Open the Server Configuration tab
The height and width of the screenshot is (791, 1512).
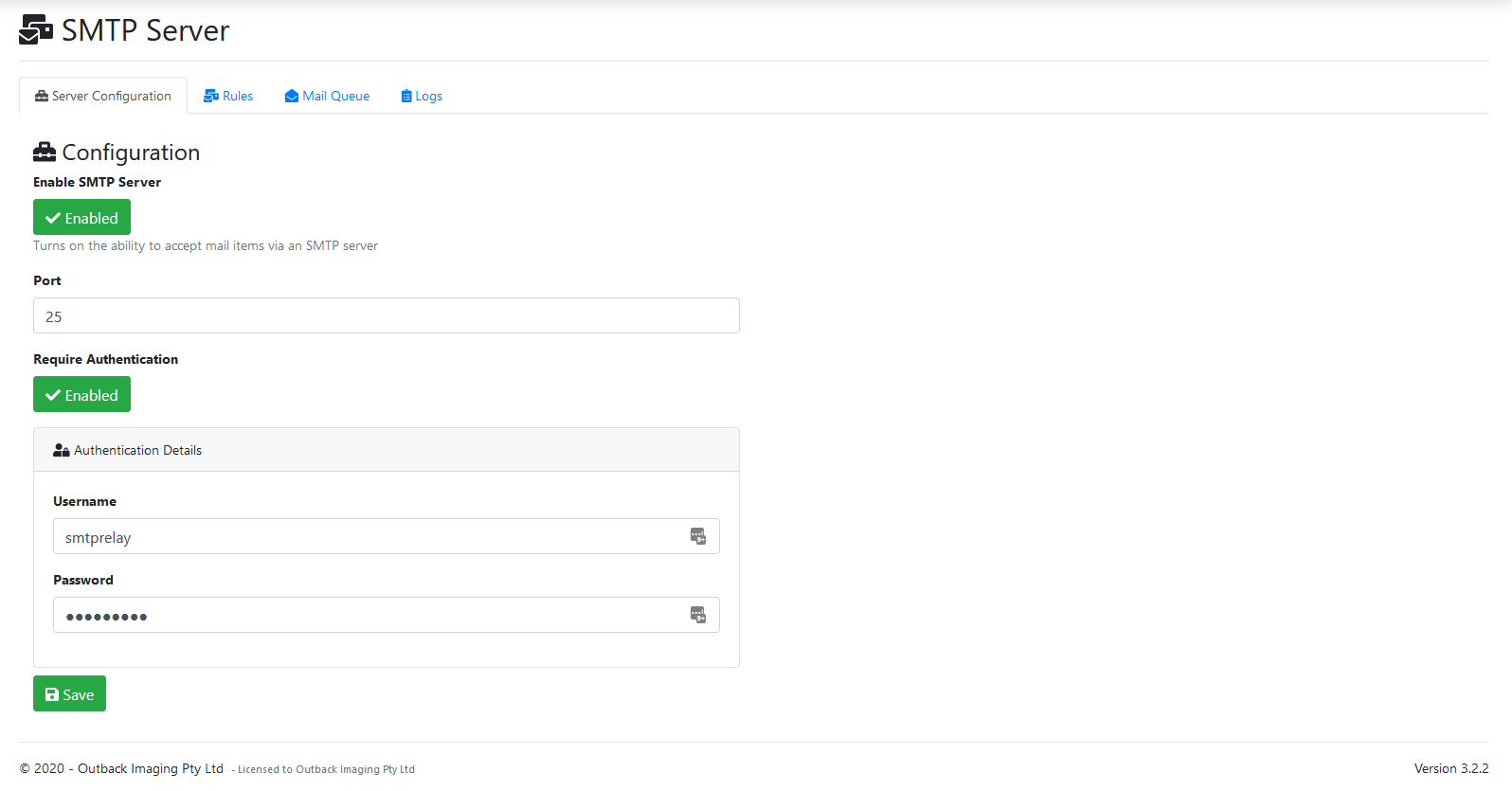tap(103, 96)
